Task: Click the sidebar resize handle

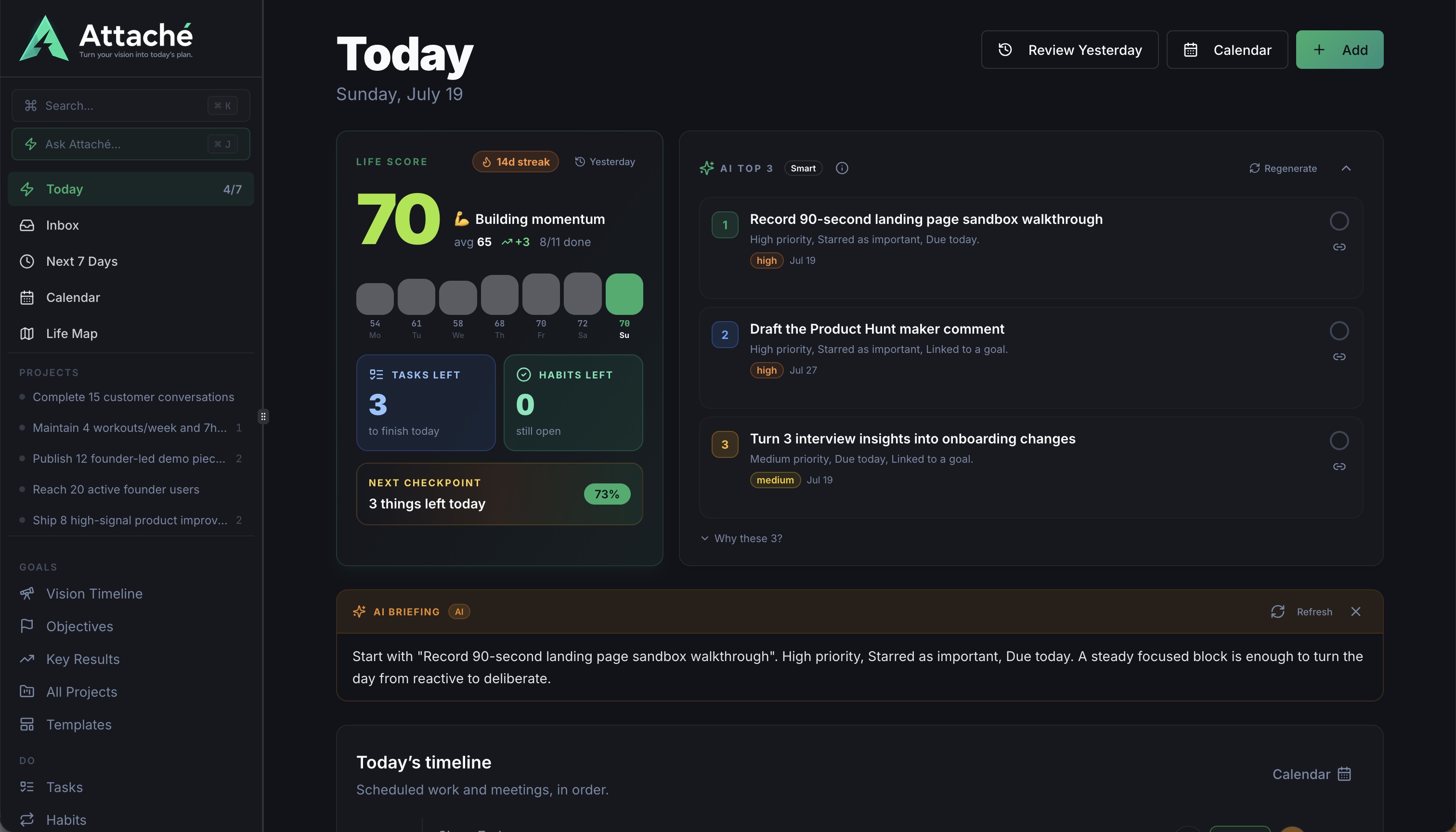Action: click(263, 416)
